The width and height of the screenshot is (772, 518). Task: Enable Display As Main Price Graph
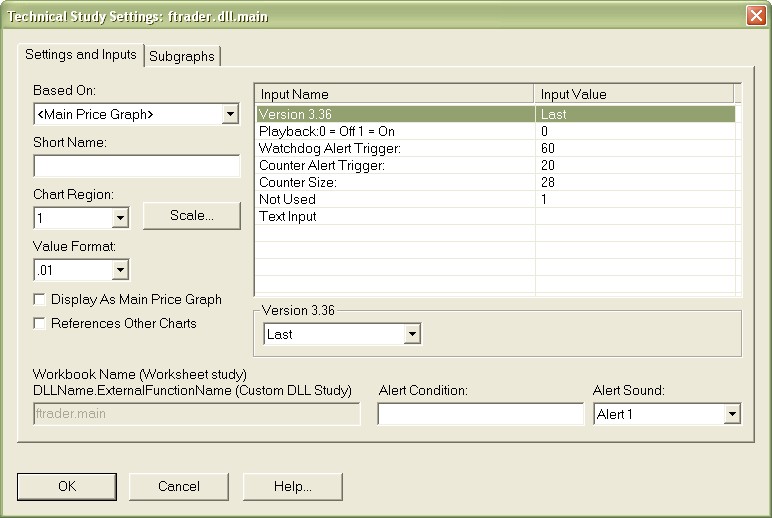(40, 299)
